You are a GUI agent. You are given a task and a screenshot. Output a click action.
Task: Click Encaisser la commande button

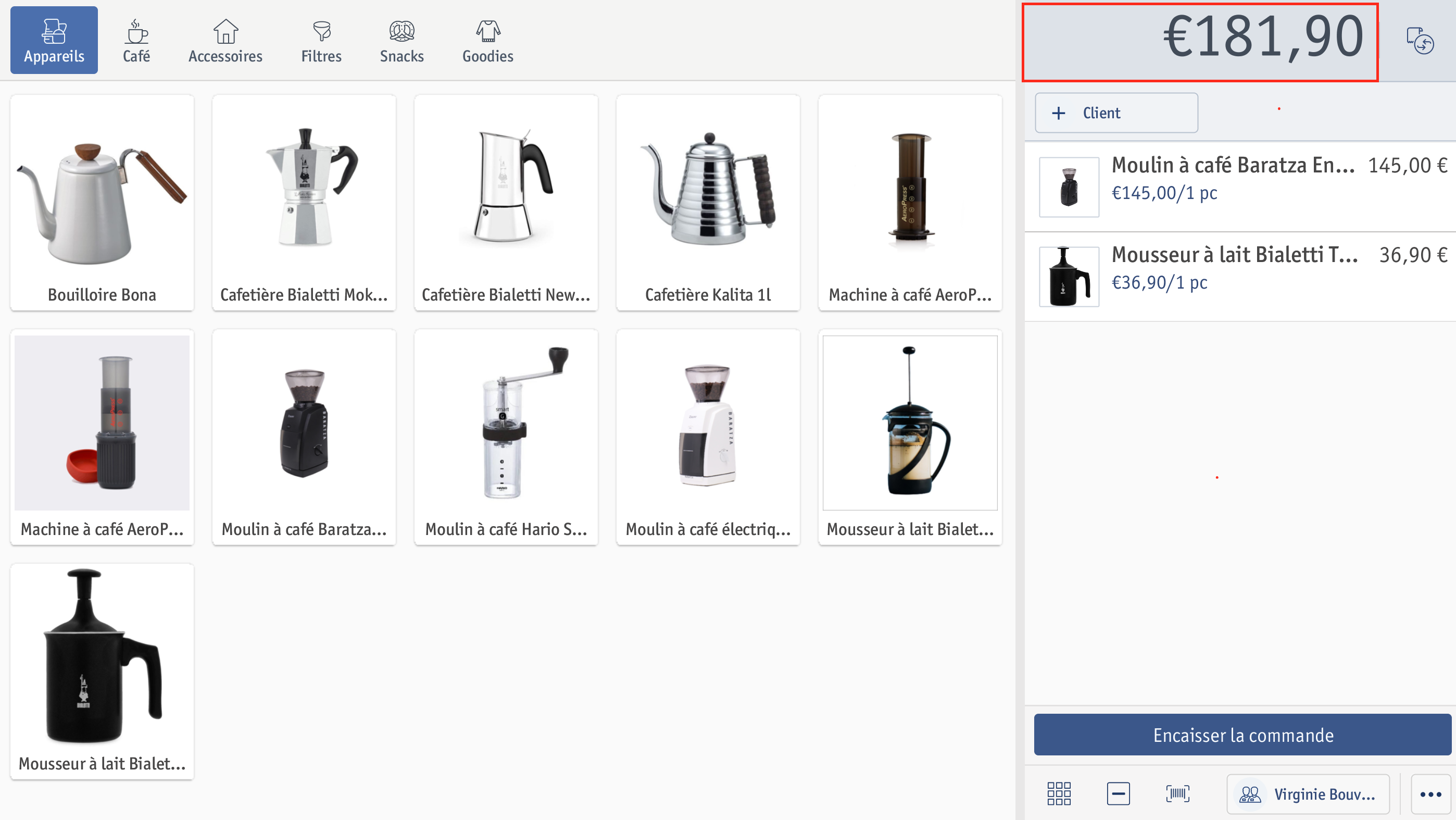point(1242,735)
